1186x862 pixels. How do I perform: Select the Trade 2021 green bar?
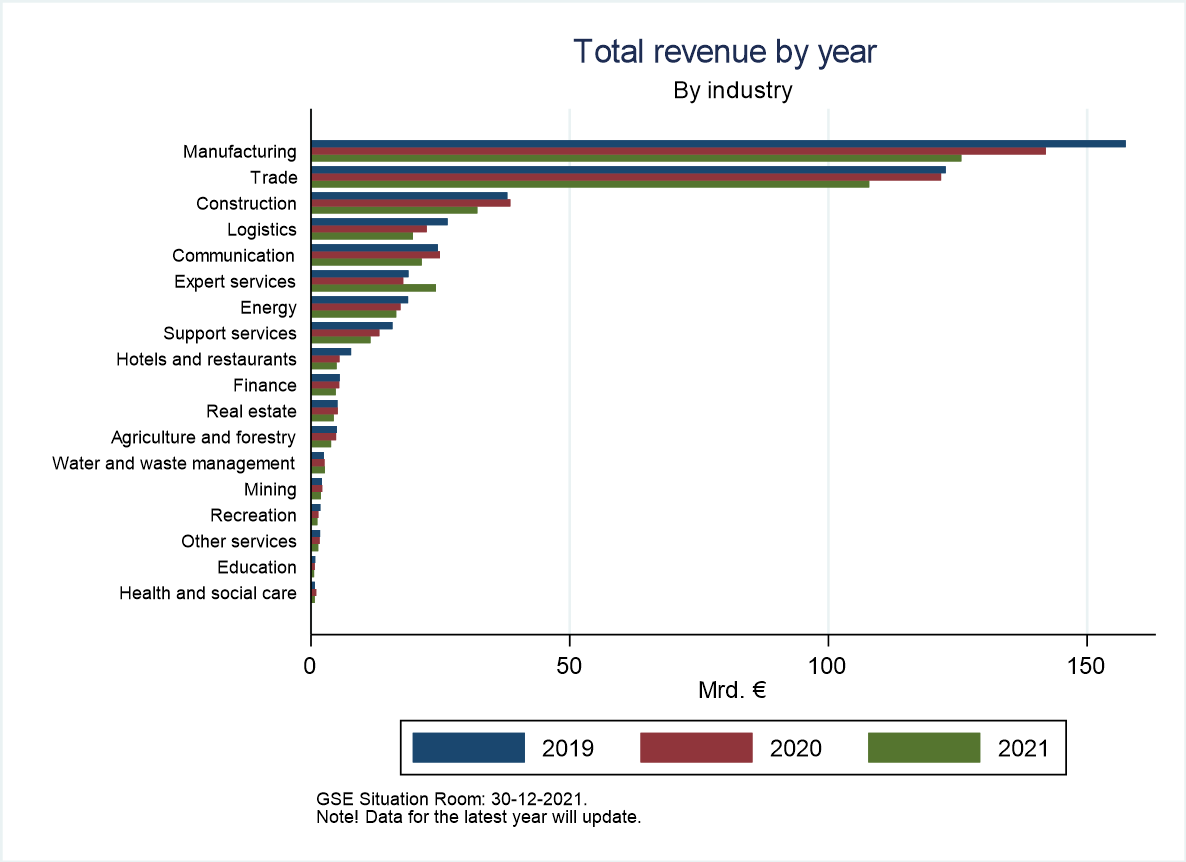(x=590, y=184)
